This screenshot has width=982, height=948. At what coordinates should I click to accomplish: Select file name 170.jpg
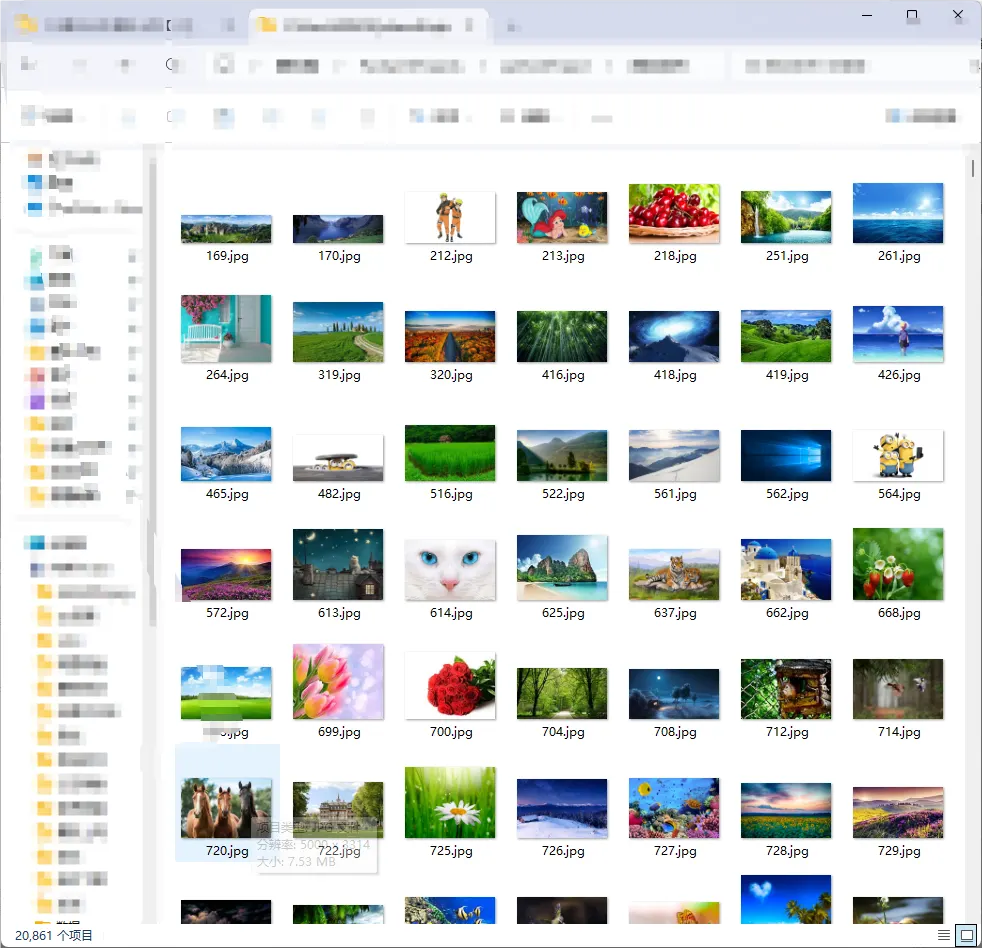[x=339, y=255]
